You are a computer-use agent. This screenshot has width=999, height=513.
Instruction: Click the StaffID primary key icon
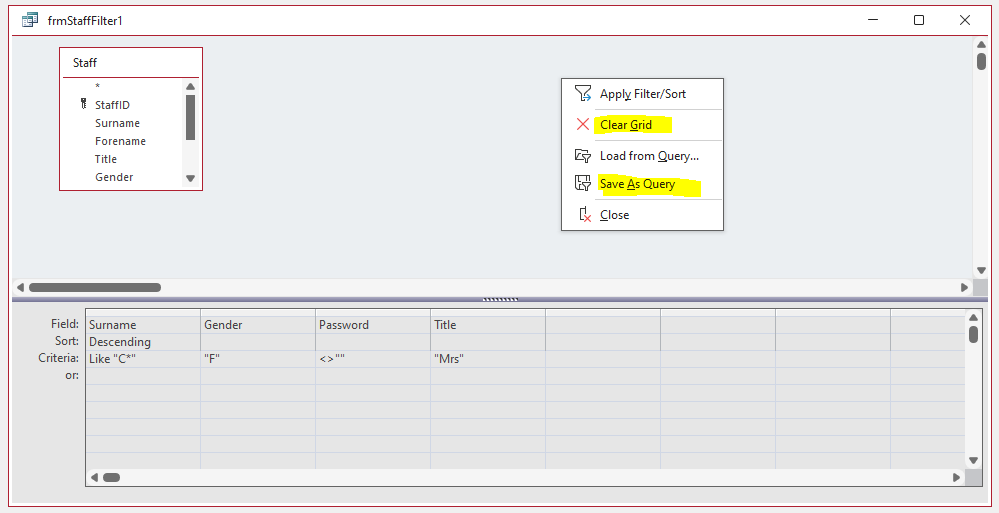point(83,104)
